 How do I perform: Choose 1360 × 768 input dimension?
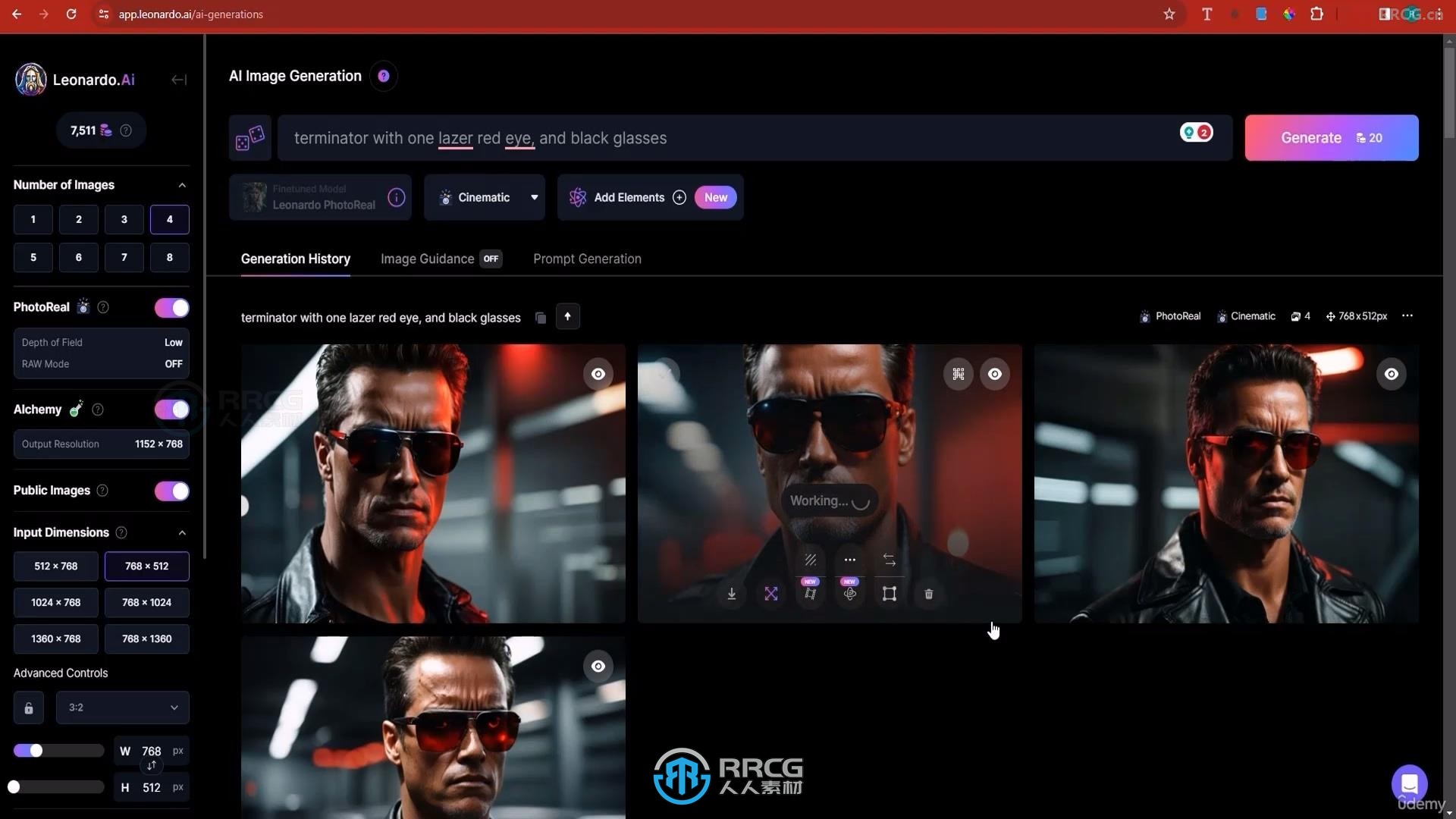pos(56,639)
